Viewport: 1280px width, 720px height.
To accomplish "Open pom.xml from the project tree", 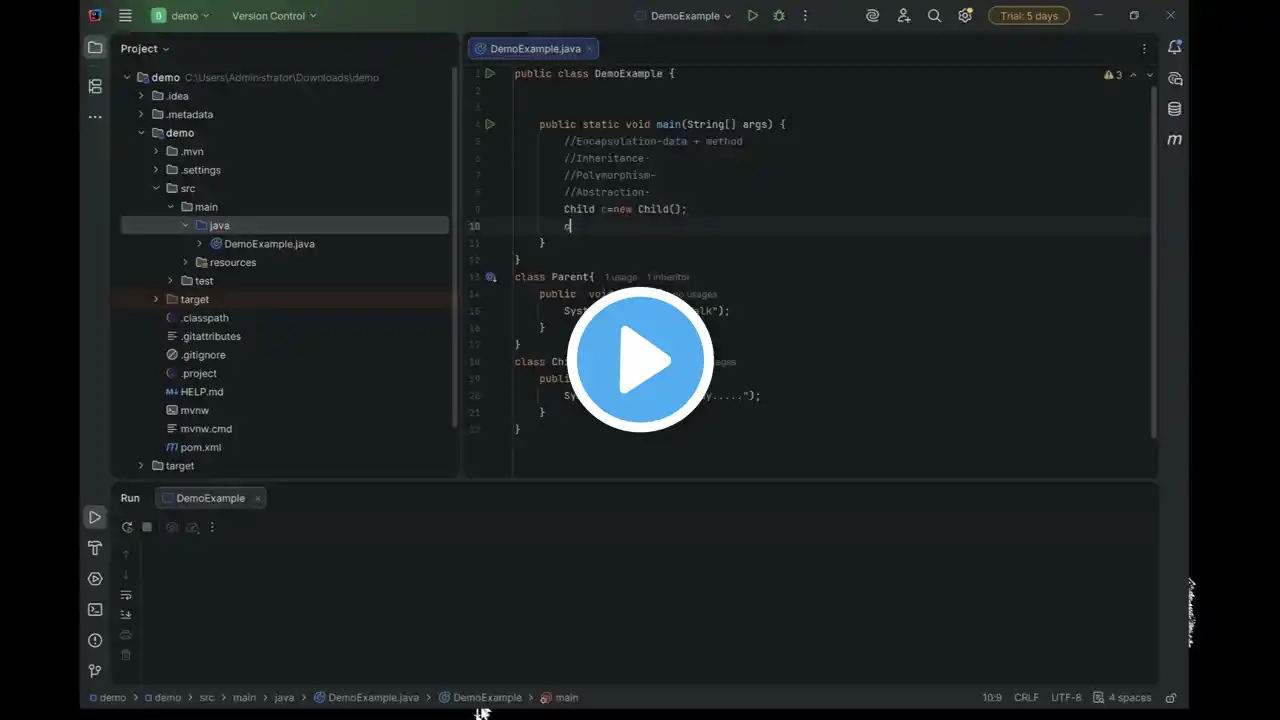I will (x=200, y=447).
